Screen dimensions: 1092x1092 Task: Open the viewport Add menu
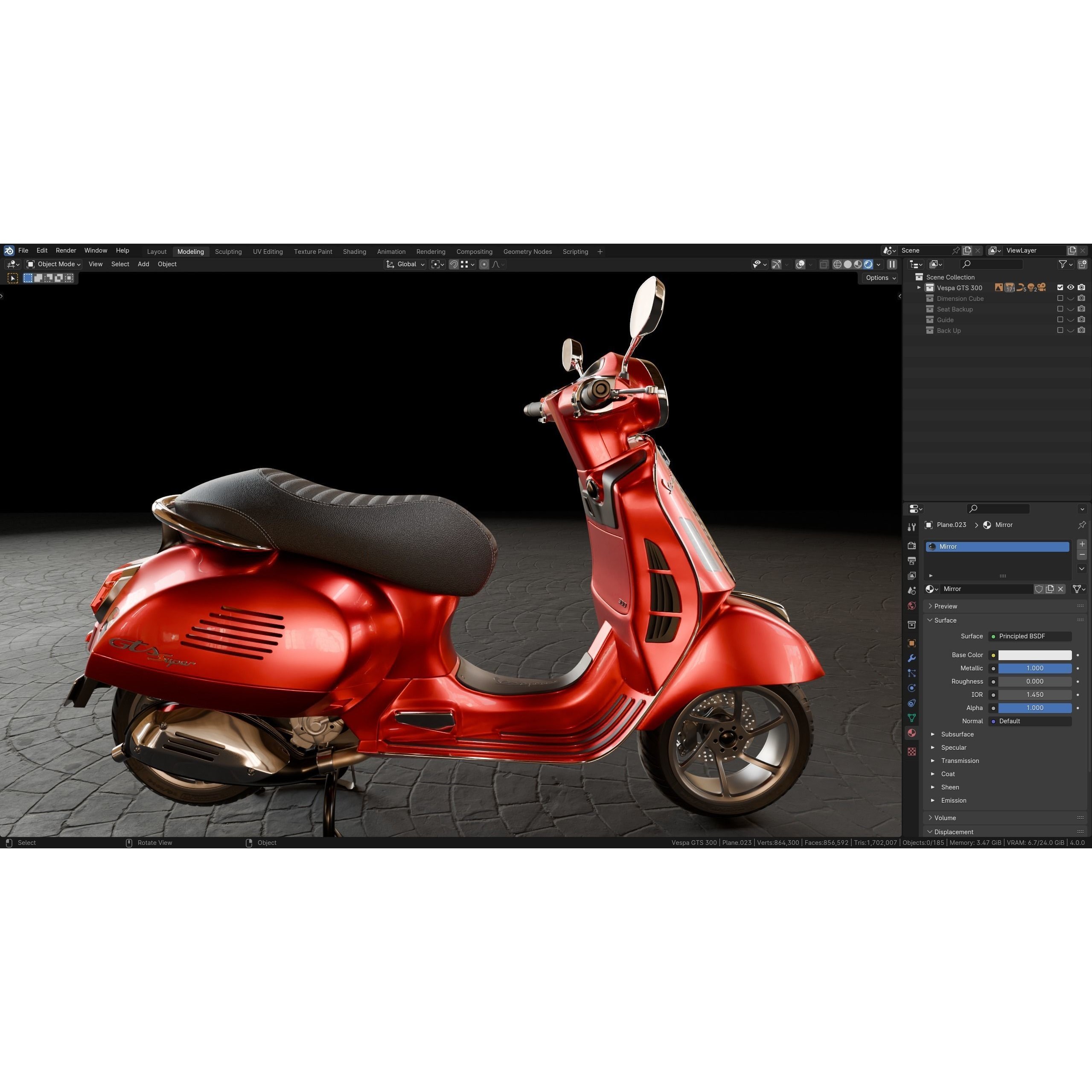tap(143, 264)
